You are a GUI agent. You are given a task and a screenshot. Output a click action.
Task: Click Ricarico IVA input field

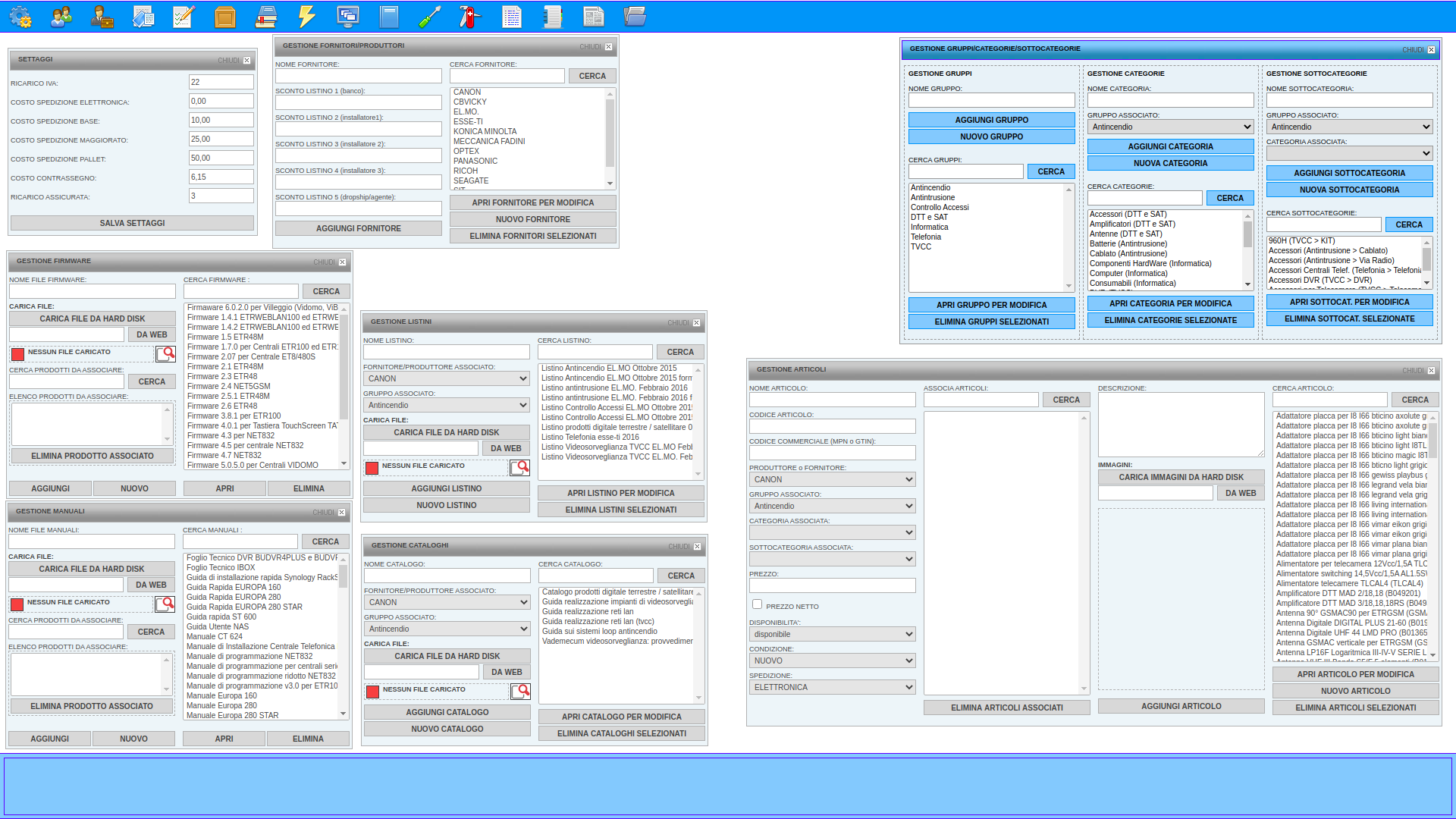pos(221,82)
